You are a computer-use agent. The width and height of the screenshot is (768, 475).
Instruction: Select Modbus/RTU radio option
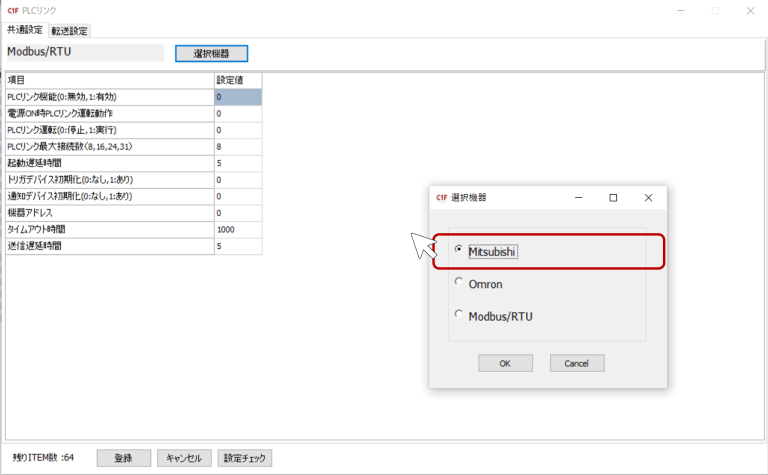pyautogui.click(x=460, y=314)
